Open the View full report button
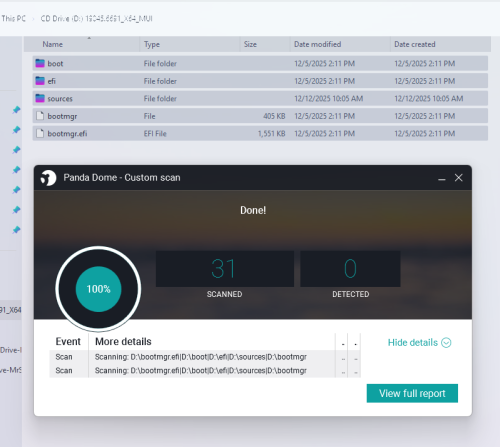Viewport: 500px width, 447px height. coord(412,393)
